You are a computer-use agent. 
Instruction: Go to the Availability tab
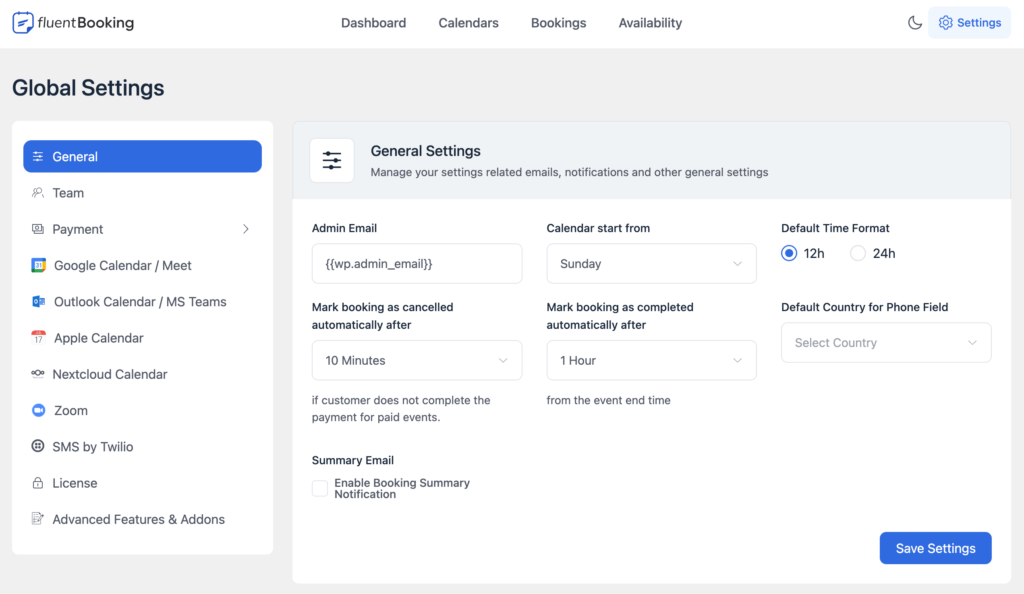pyautogui.click(x=650, y=23)
